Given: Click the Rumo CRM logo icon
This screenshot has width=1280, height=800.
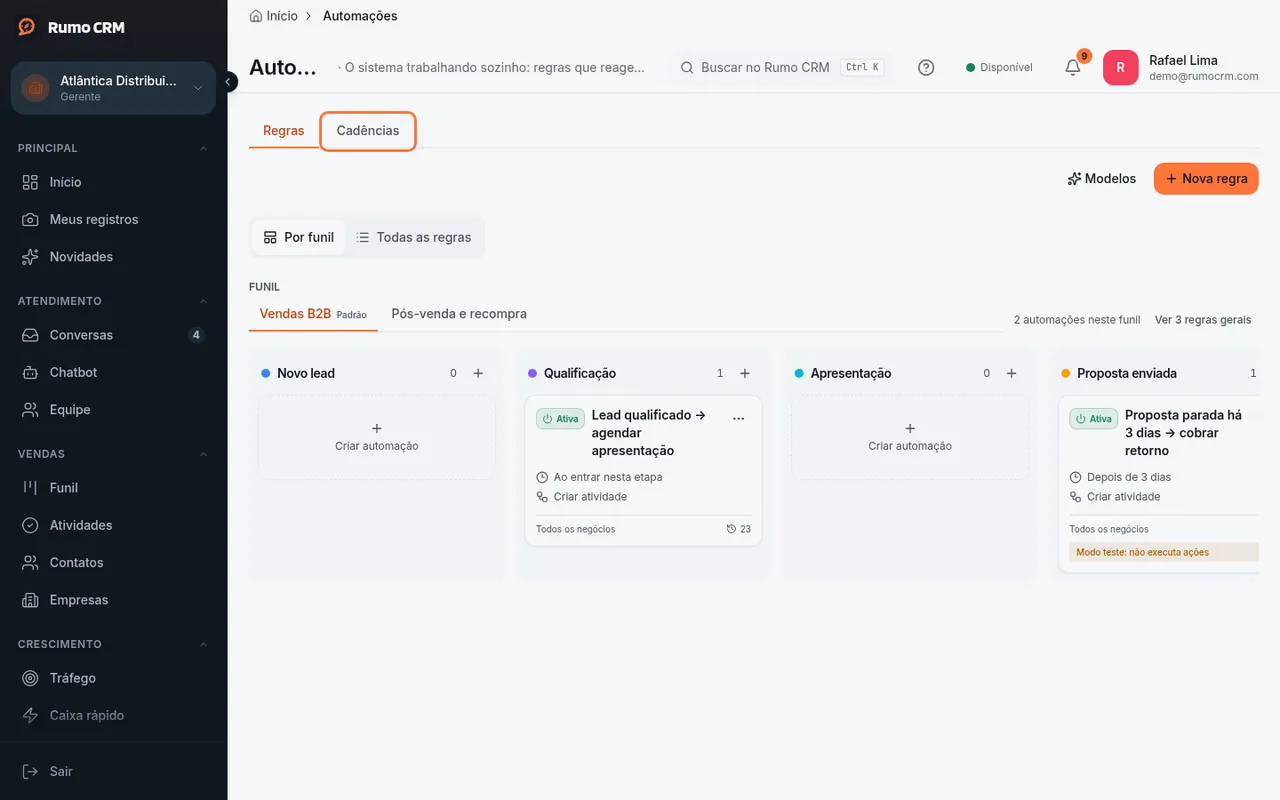Looking at the screenshot, I should pos(27,27).
